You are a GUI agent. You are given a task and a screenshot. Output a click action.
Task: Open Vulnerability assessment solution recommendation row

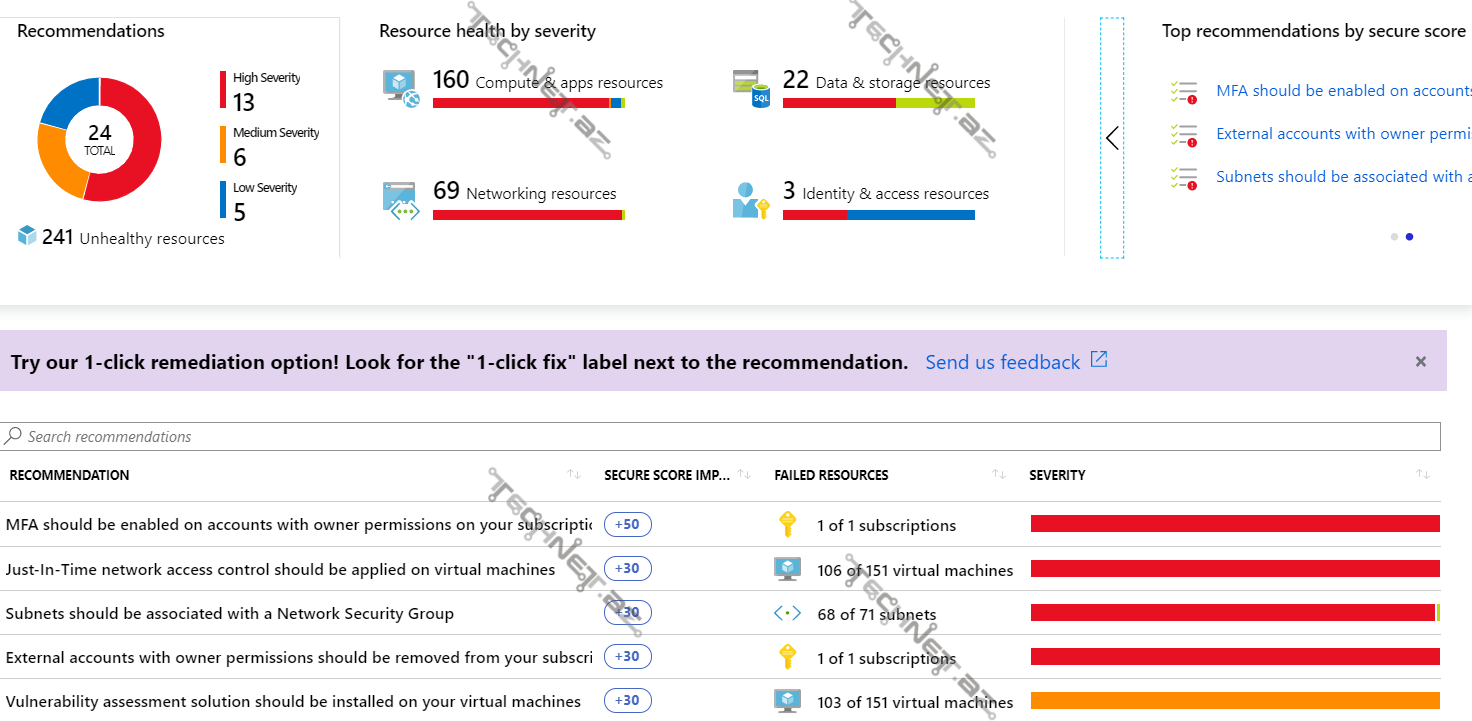pyautogui.click(x=293, y=701)
